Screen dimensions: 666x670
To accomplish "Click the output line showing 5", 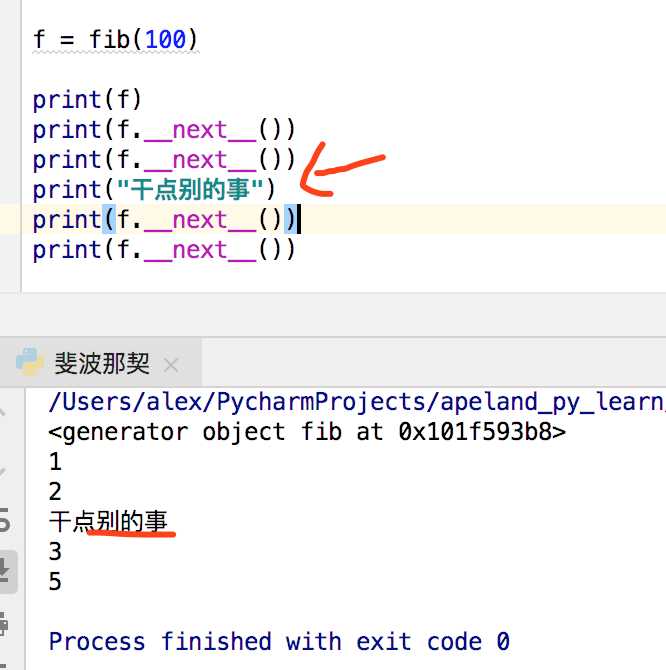I will coord(55,582).
